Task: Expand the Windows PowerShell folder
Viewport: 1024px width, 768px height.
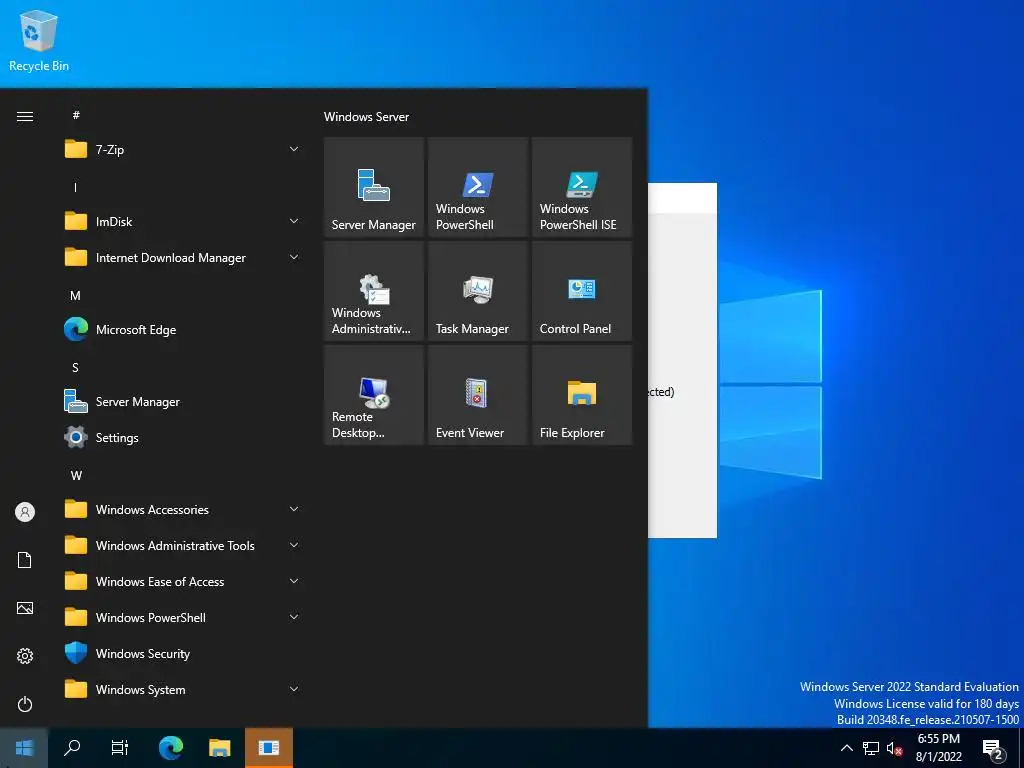Action: click(183, 618)
